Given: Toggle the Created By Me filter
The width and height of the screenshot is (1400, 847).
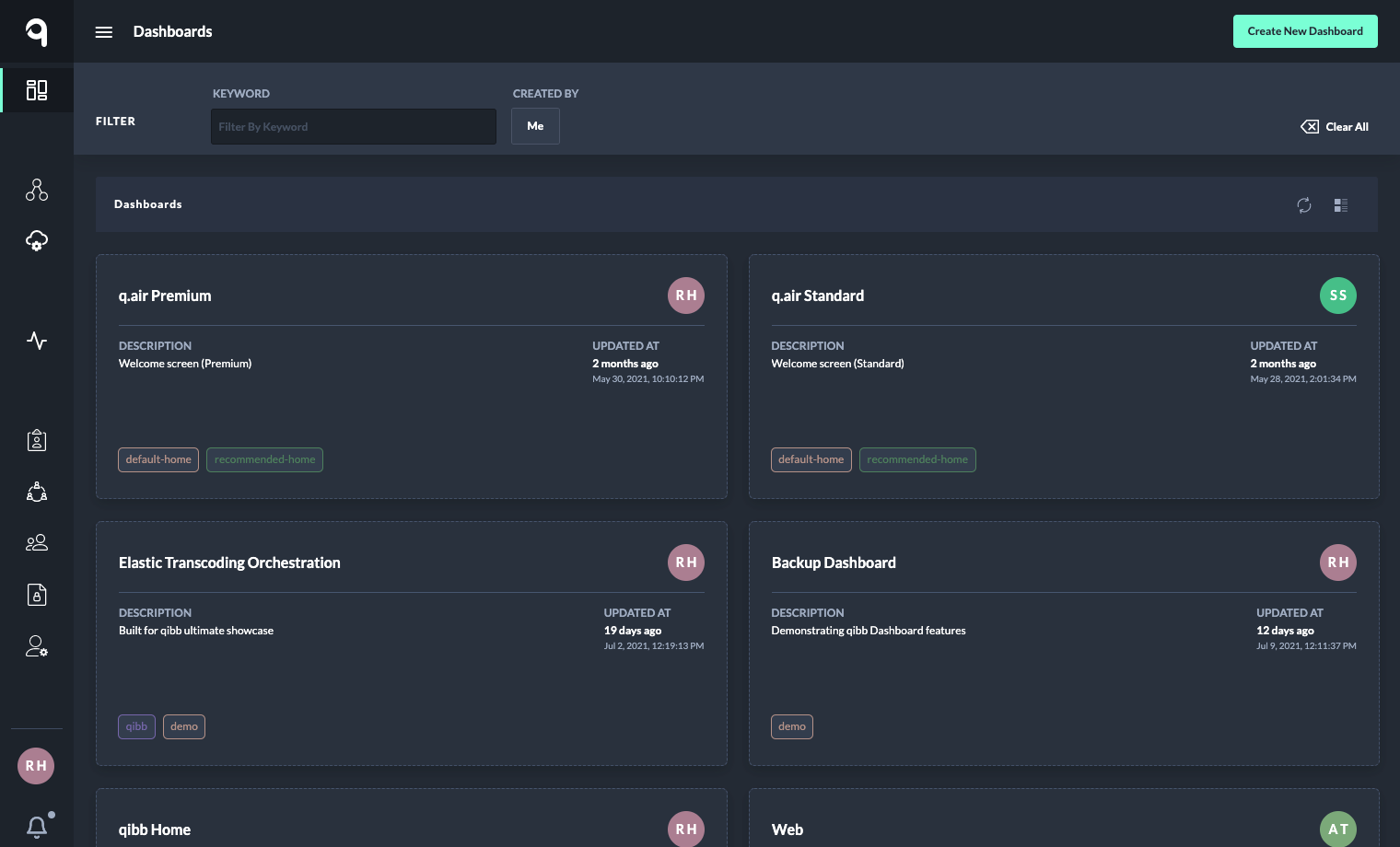Looking at the screenshot, I should coord(535,126).
